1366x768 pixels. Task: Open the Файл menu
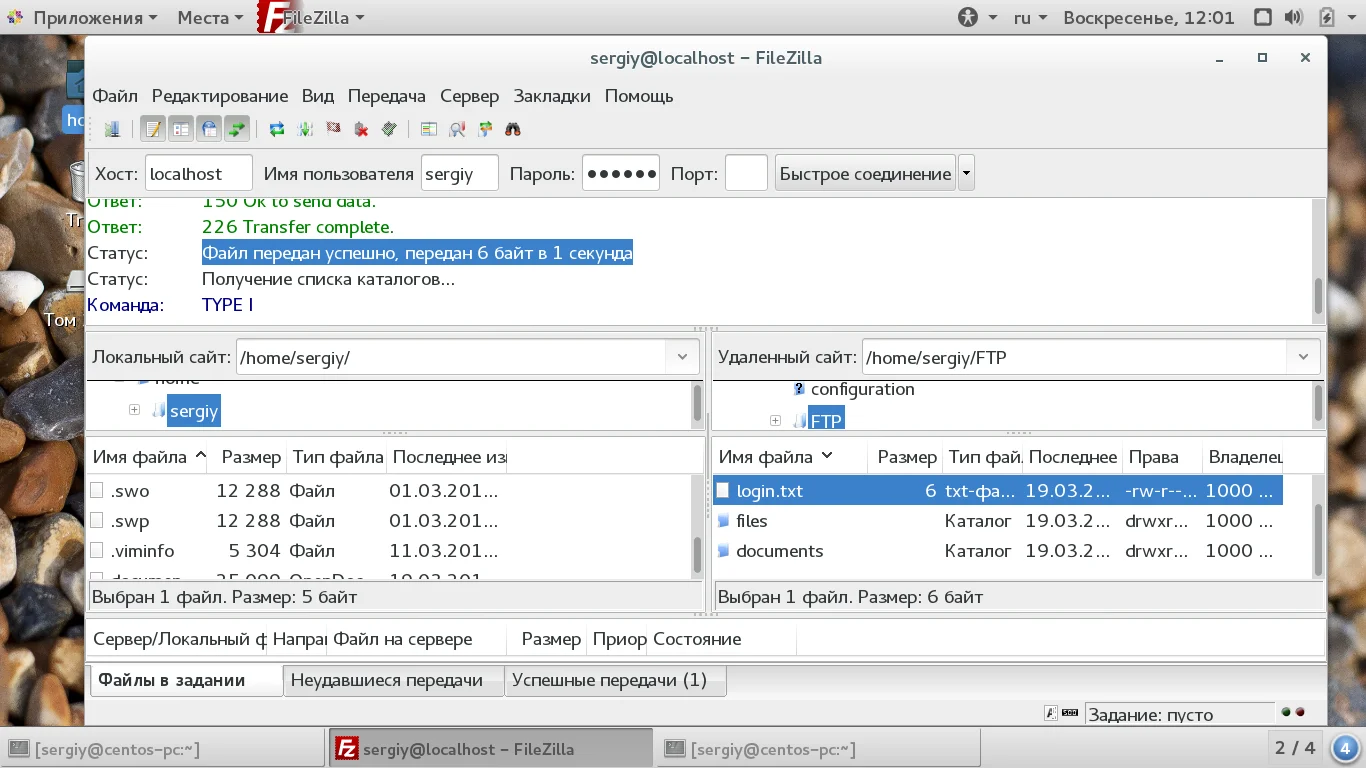pyautogui.click(x=115, y=96)
